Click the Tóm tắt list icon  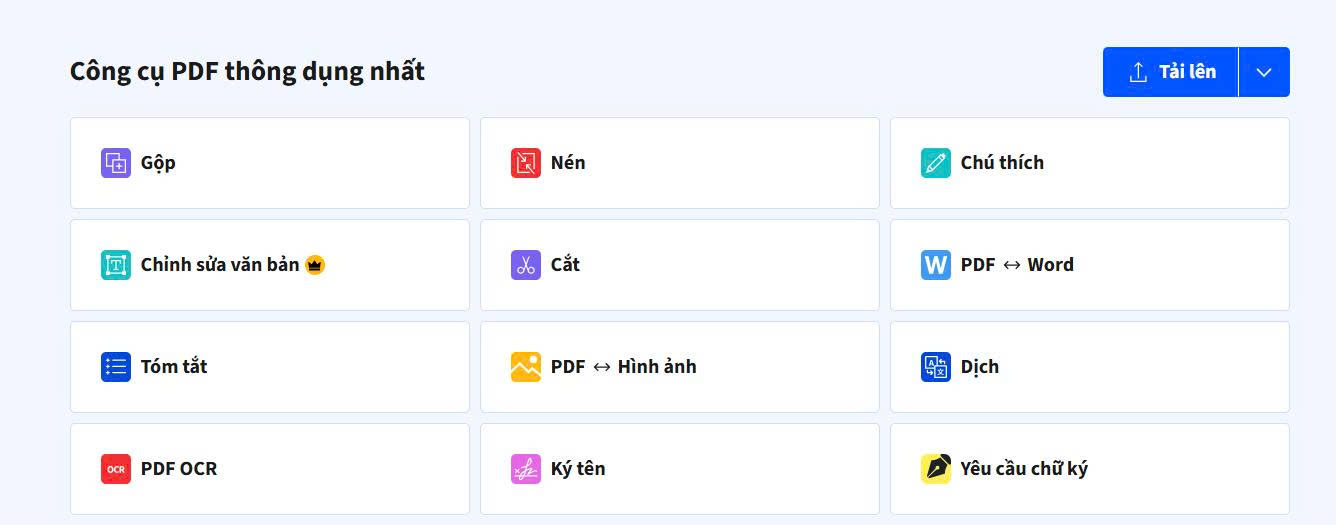point(116,367)
